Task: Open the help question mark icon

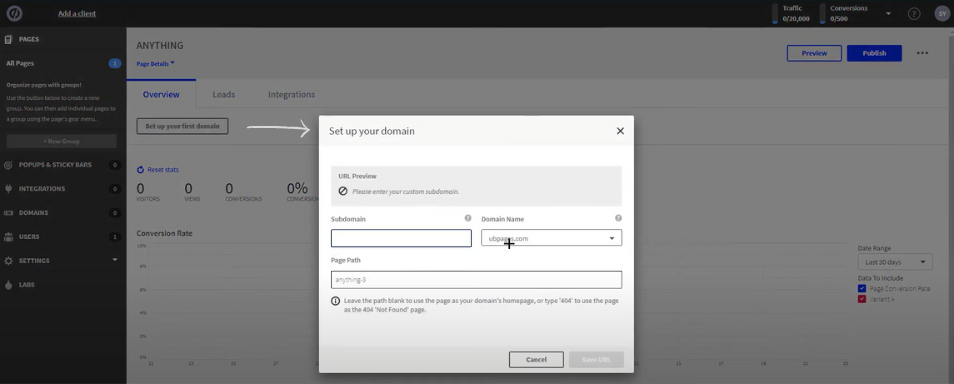Action: 914,13
